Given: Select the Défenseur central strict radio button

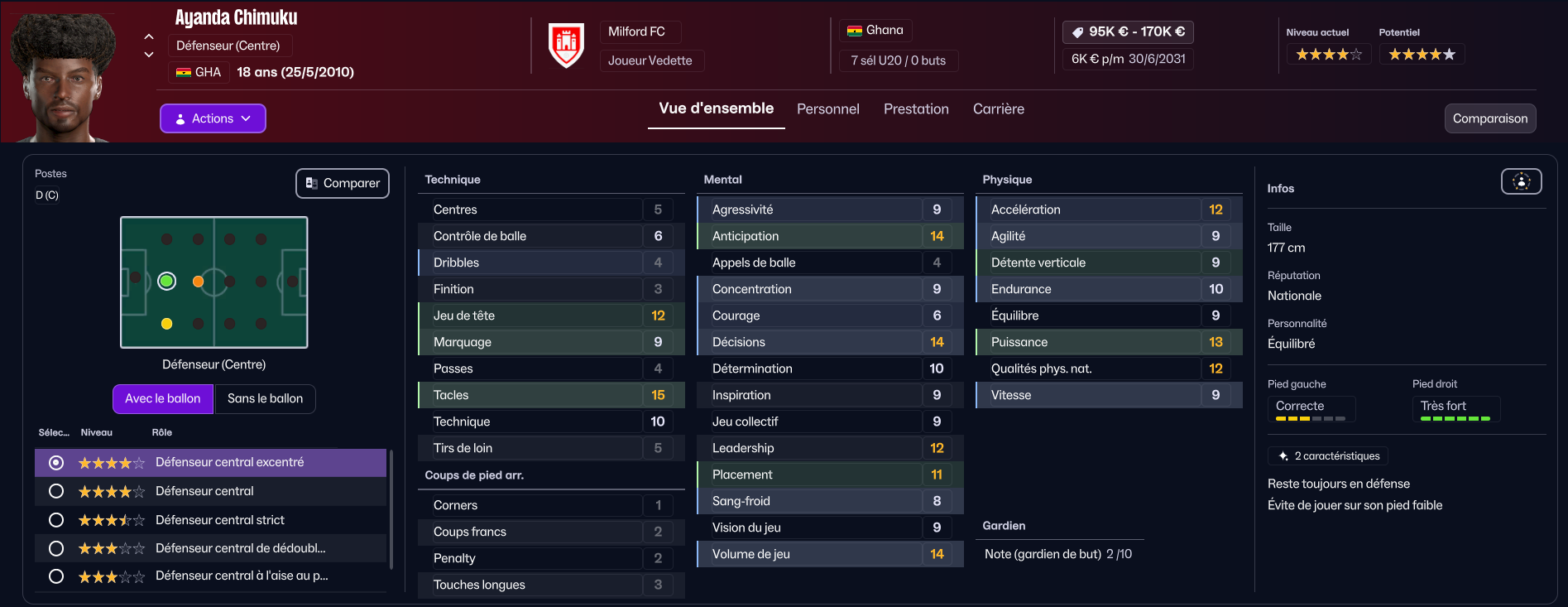Looking at the screenshot, I should [x=56, y=520].
